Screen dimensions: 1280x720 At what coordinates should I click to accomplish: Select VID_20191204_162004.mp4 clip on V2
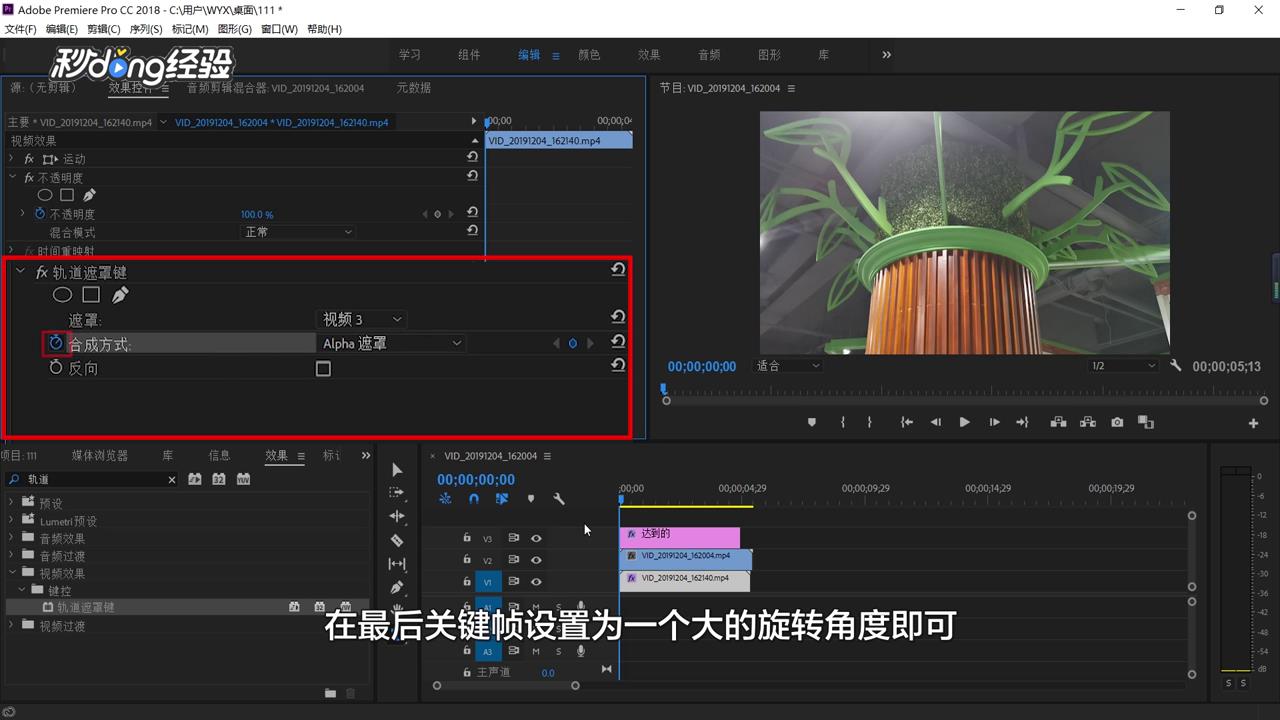[x=685, y=559]
